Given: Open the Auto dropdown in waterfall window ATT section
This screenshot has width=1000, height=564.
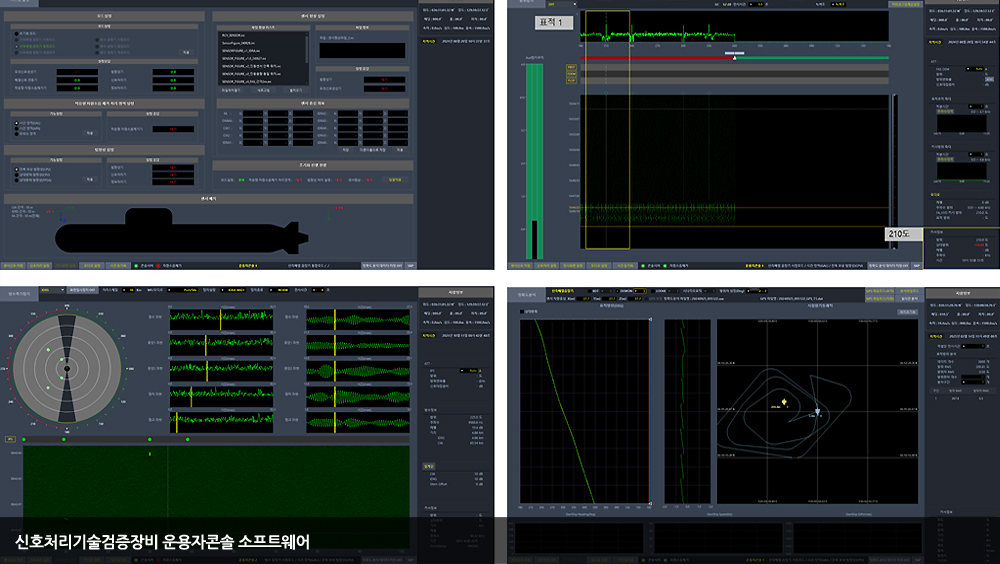Looking at the screenshot, I should pyautogui.click(x=977, y=69).
